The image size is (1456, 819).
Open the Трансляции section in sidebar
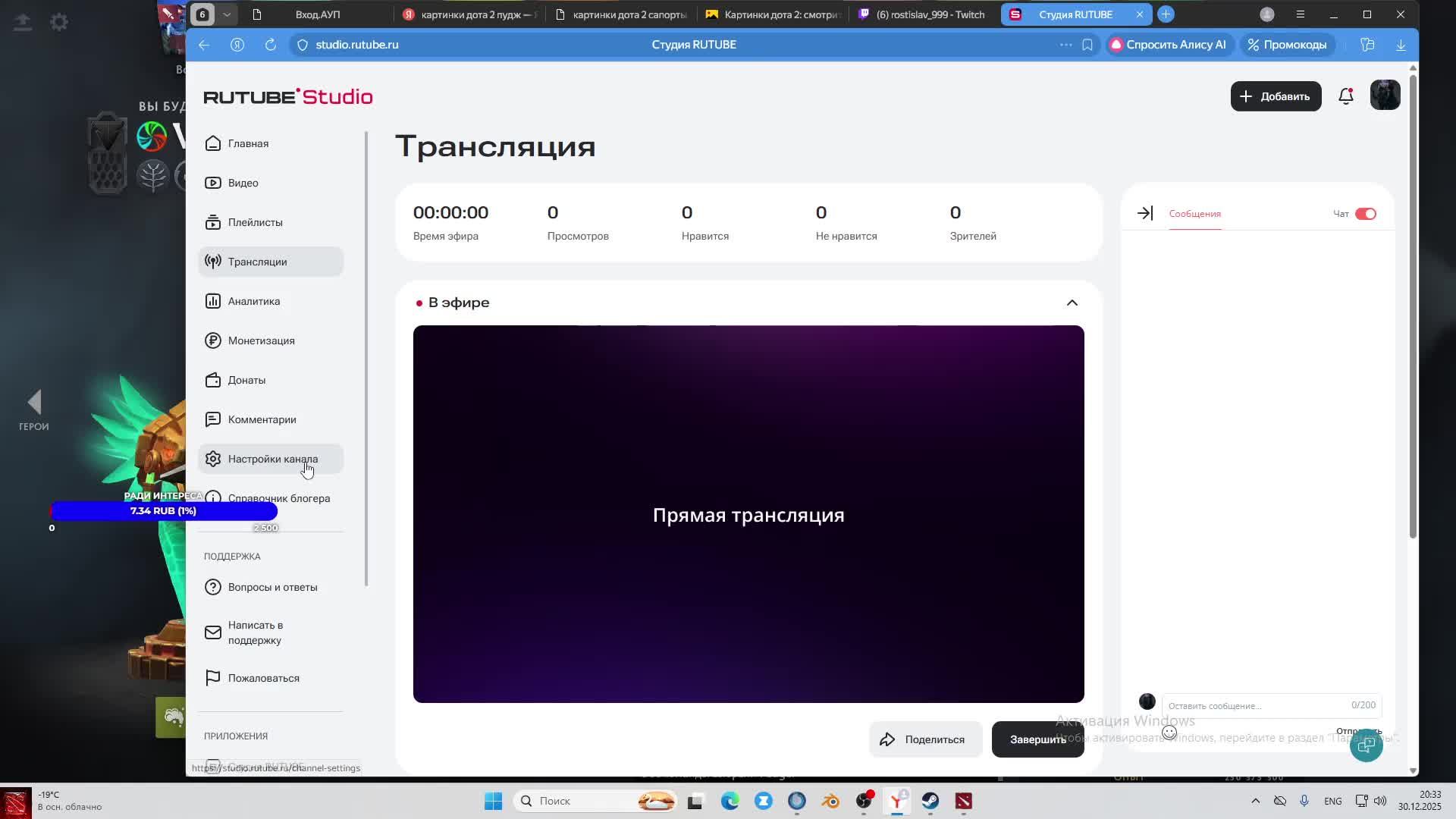257,261
